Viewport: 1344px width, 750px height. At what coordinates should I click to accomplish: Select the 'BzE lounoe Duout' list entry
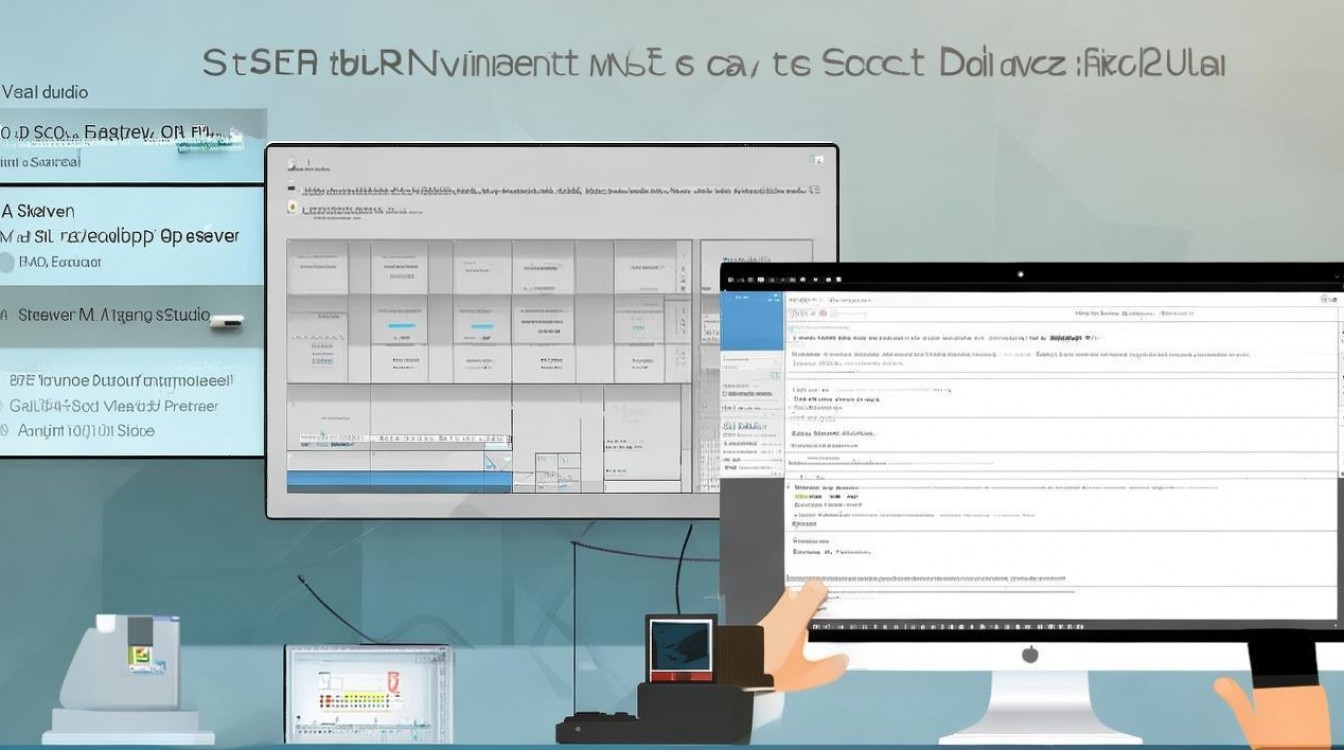(x=120, y=381)
